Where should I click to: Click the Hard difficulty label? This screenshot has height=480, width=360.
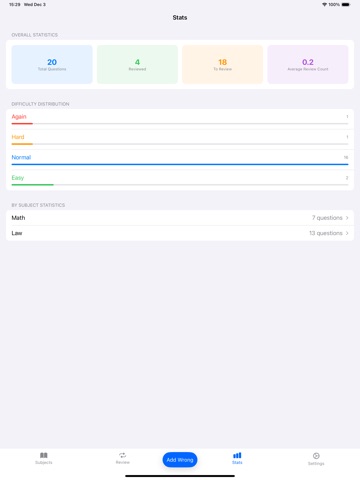[x=18, y=137]
